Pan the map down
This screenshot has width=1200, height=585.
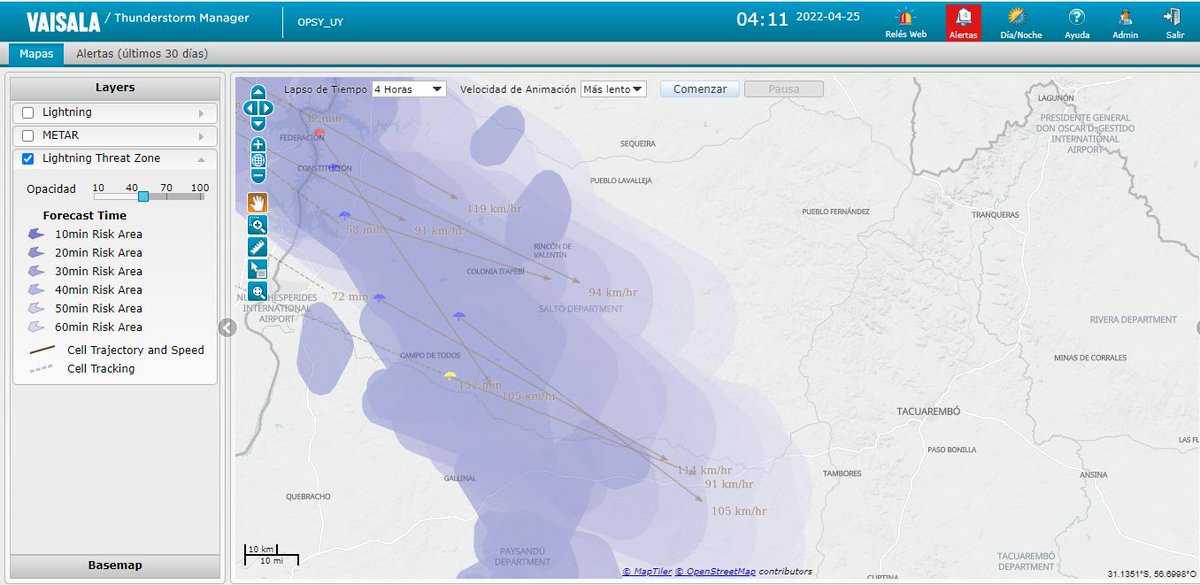[258, 124]
